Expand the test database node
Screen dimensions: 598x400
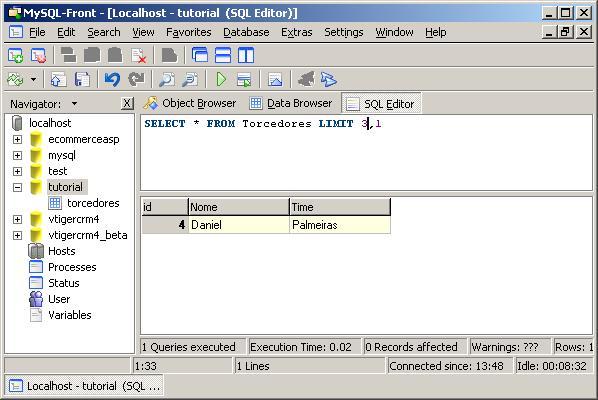17,172
